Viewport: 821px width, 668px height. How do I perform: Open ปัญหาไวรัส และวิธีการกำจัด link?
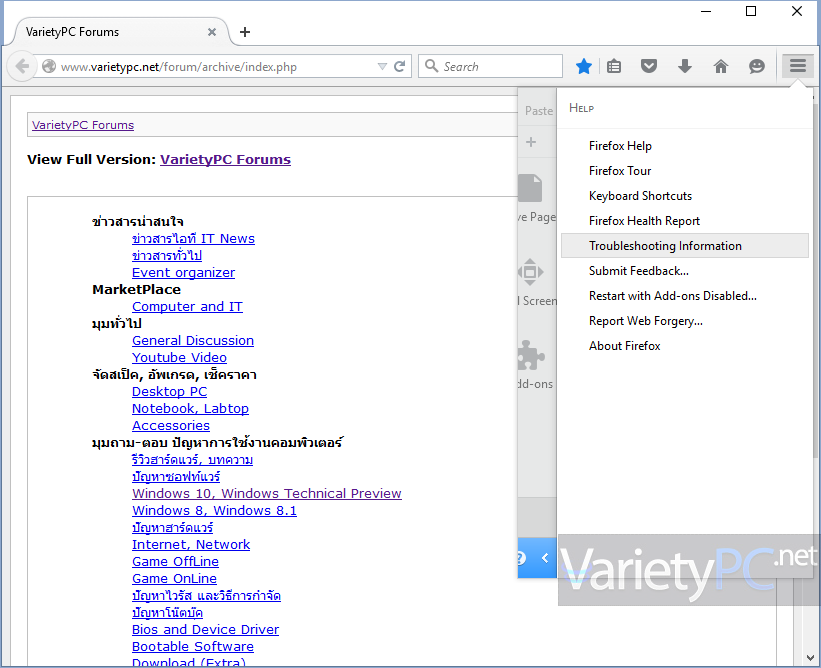[x=206, y=596]
